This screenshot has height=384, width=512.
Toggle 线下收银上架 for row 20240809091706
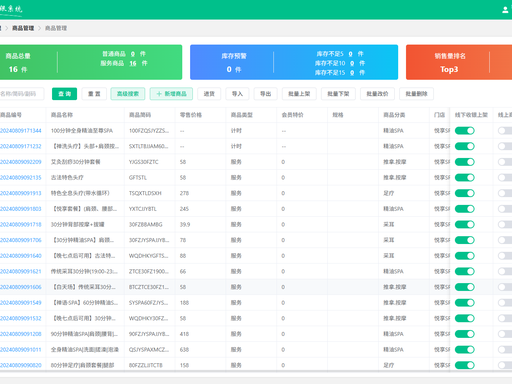point(465,240)
